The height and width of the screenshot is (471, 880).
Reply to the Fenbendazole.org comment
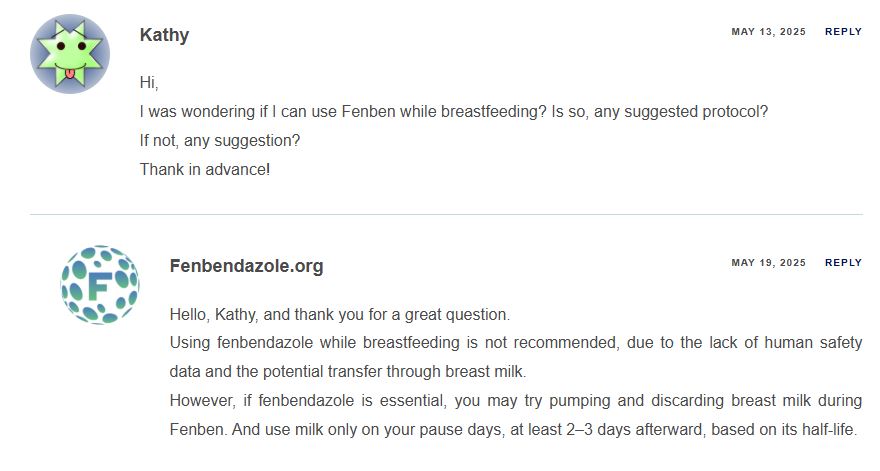point(843,263)
